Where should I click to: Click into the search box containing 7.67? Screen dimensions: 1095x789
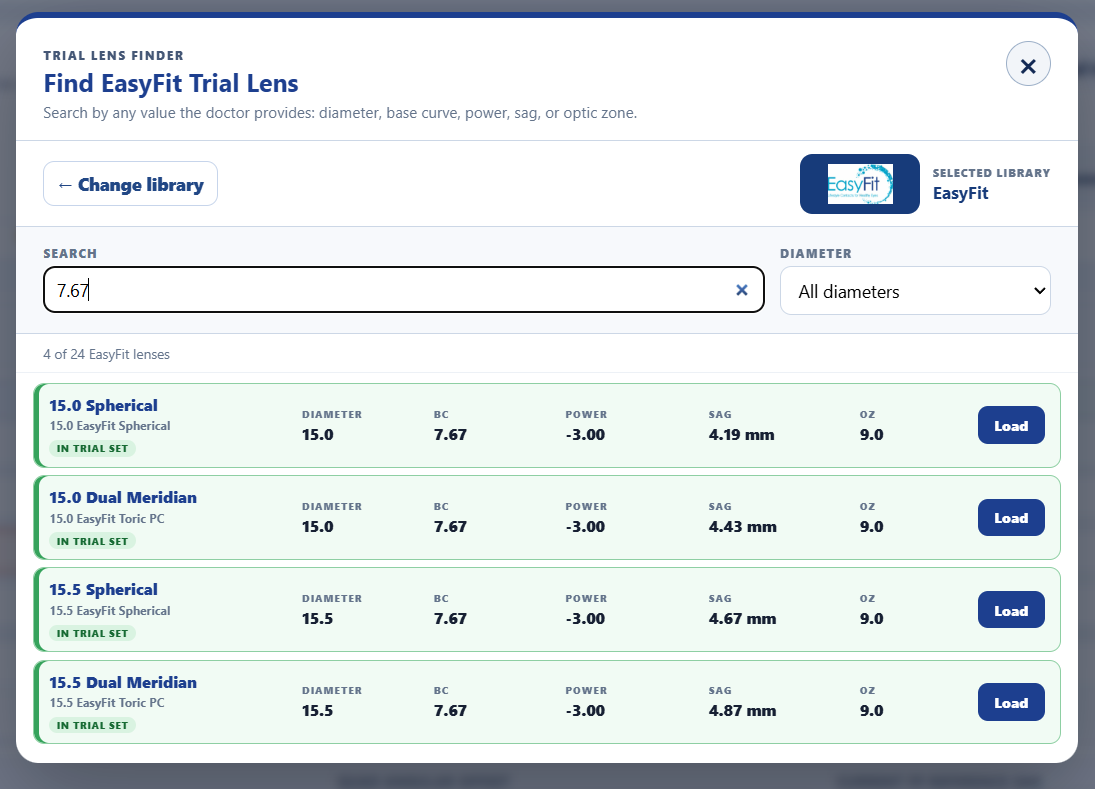tap(404, 290)
